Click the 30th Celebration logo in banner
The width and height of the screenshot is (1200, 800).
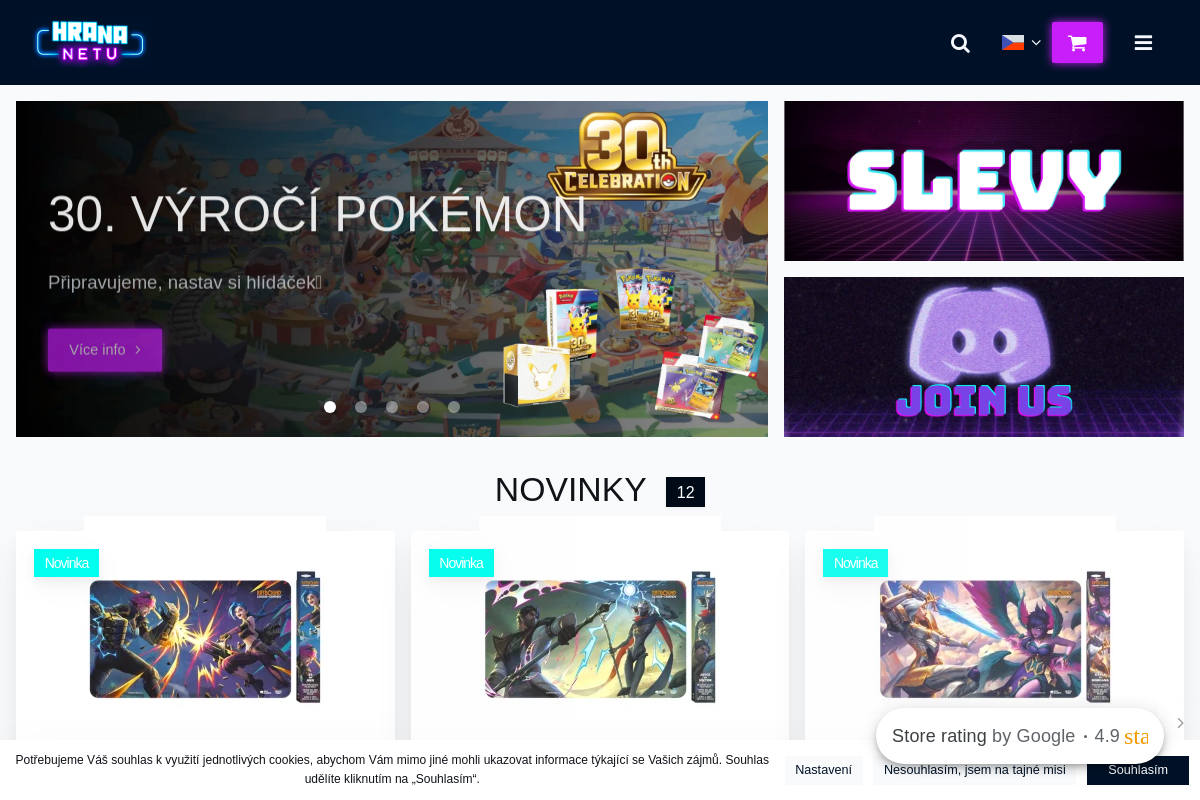click(x=628, y=157)
